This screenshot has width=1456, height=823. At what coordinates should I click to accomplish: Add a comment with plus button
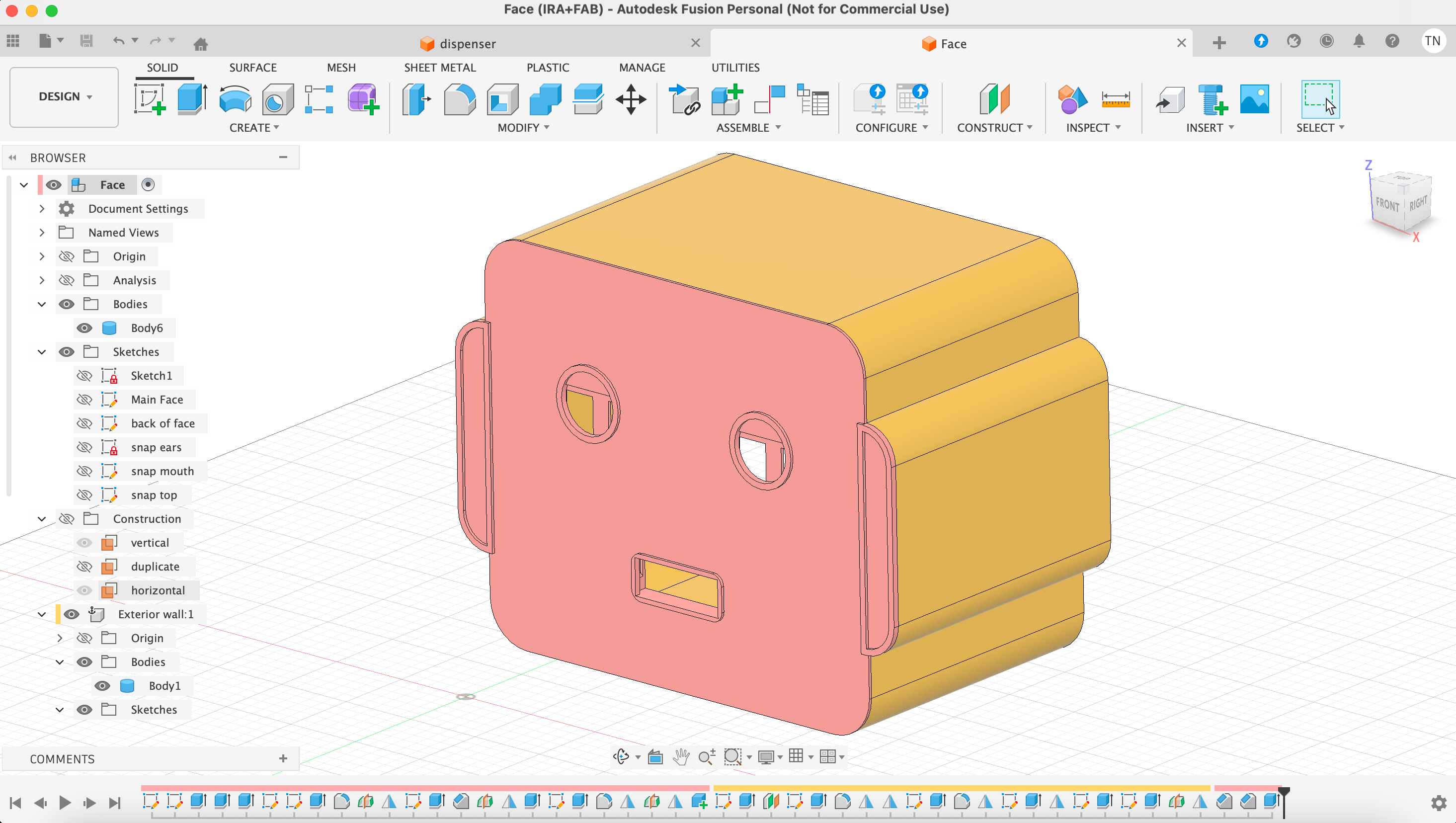pyautogui.click(x=283, y=758)
